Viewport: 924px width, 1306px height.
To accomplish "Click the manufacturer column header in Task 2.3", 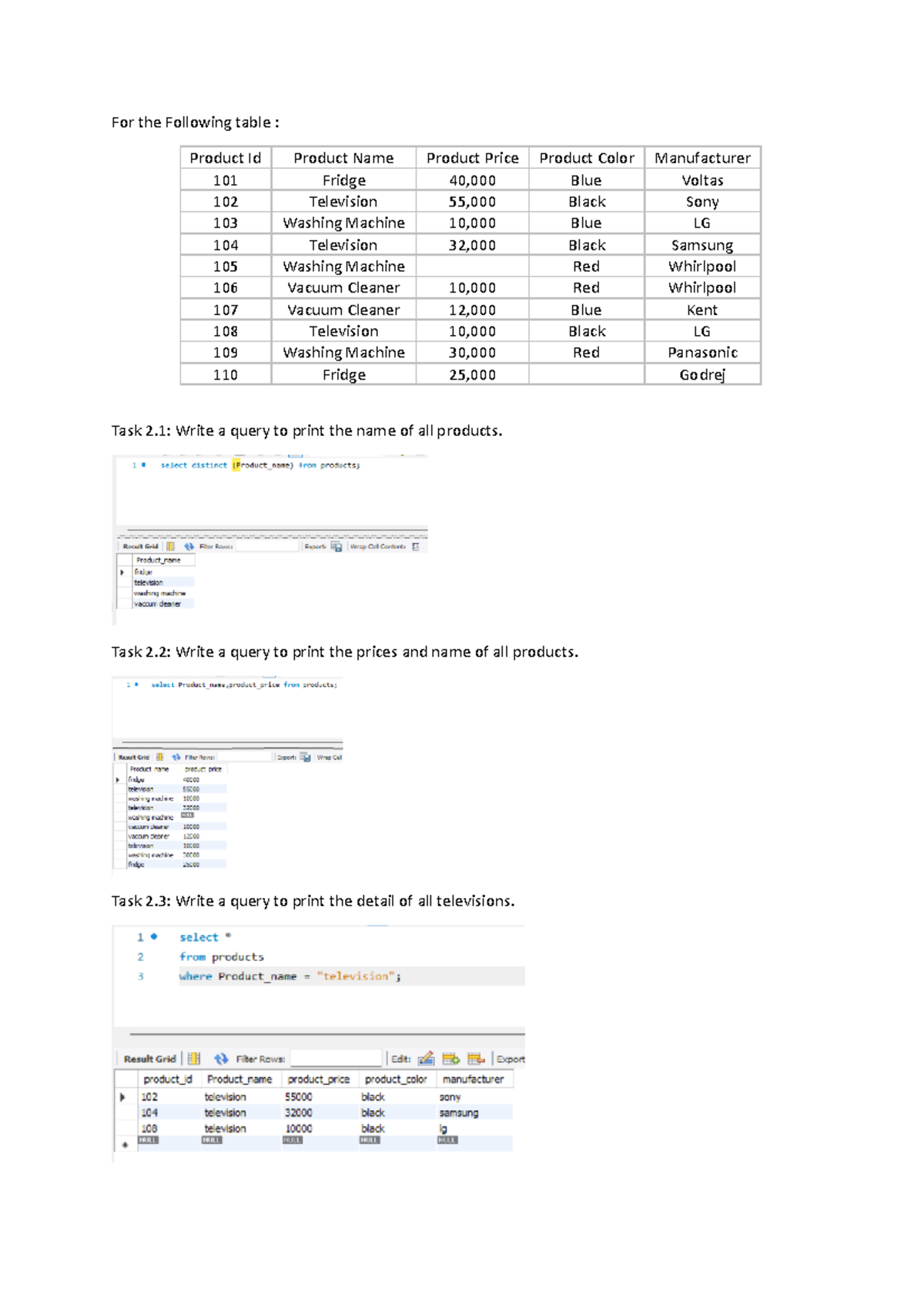I will 473,1080.
